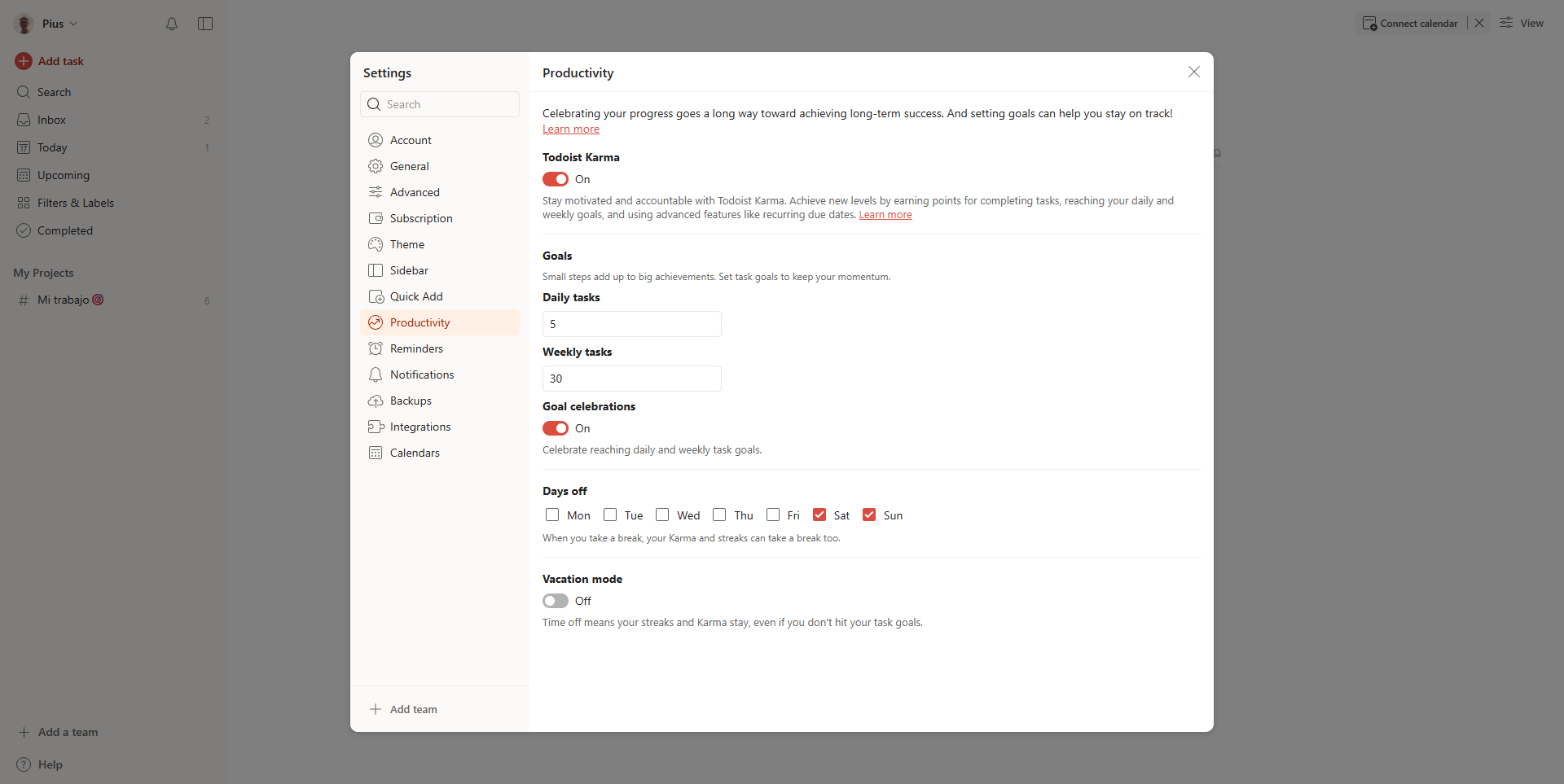
Task: Open Theme settings palette icon
Action: 376,244
